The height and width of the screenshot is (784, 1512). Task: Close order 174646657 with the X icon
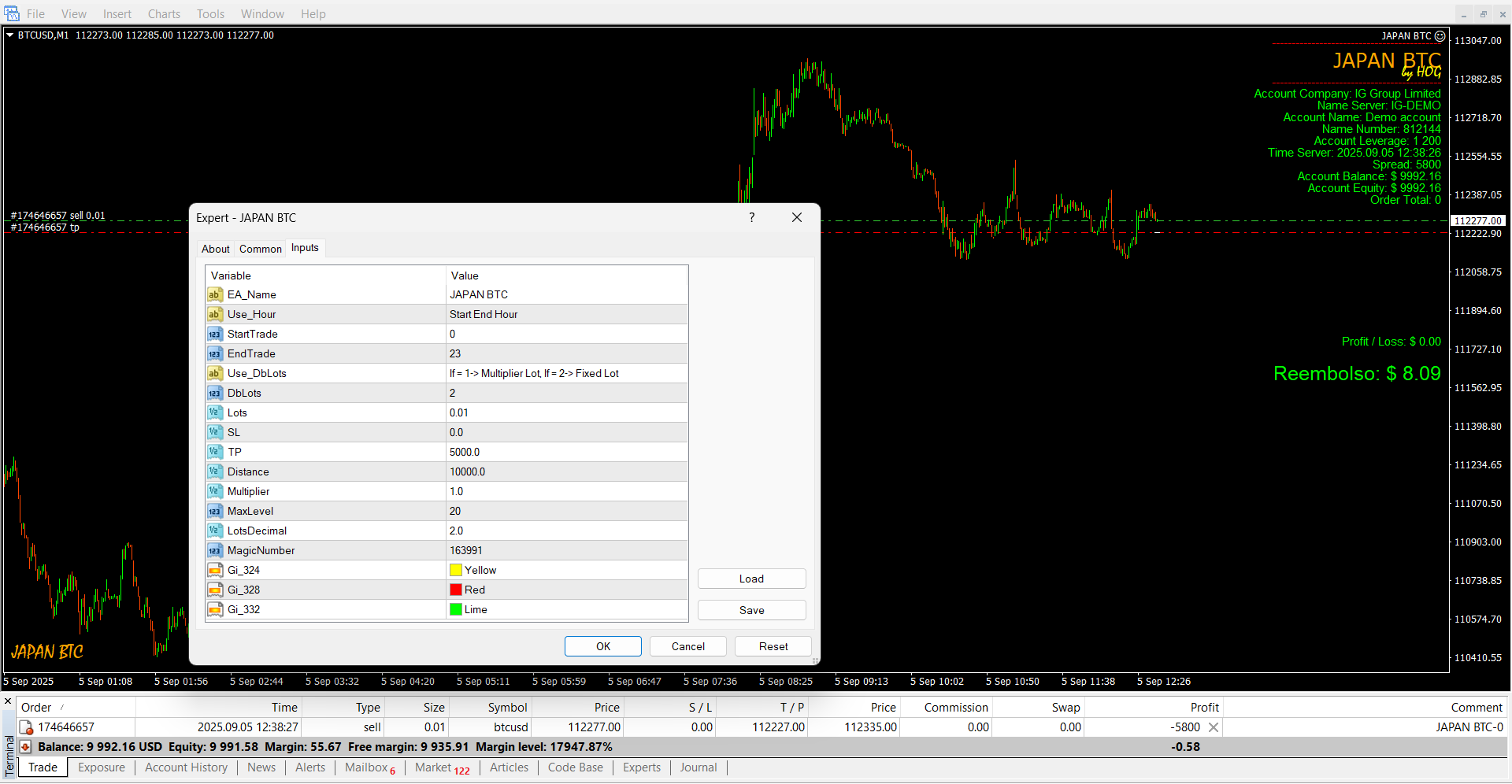pyautogui.click(x=1214, y=727)
